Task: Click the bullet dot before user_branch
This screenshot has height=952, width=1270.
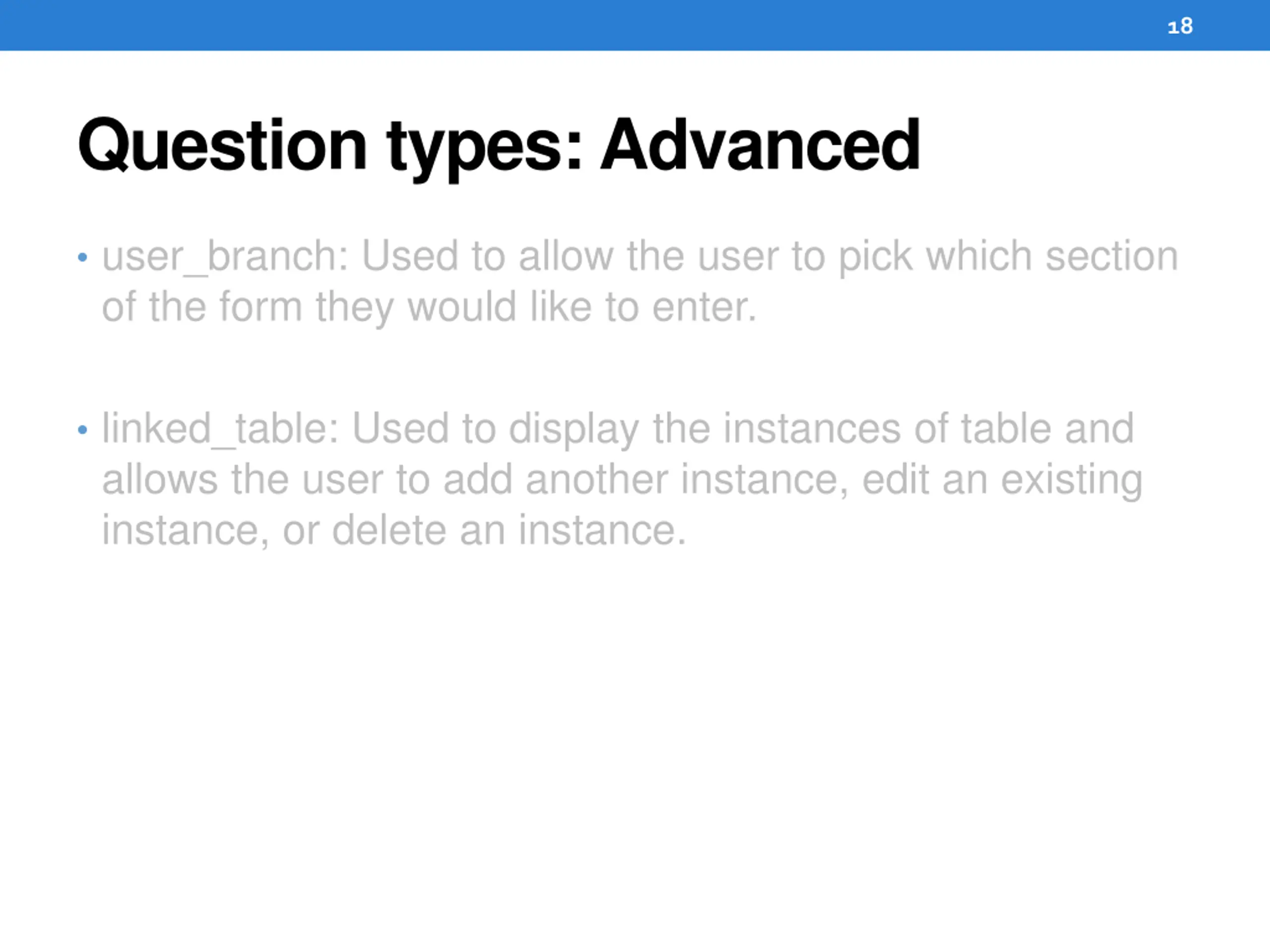Action: point(83,257)
